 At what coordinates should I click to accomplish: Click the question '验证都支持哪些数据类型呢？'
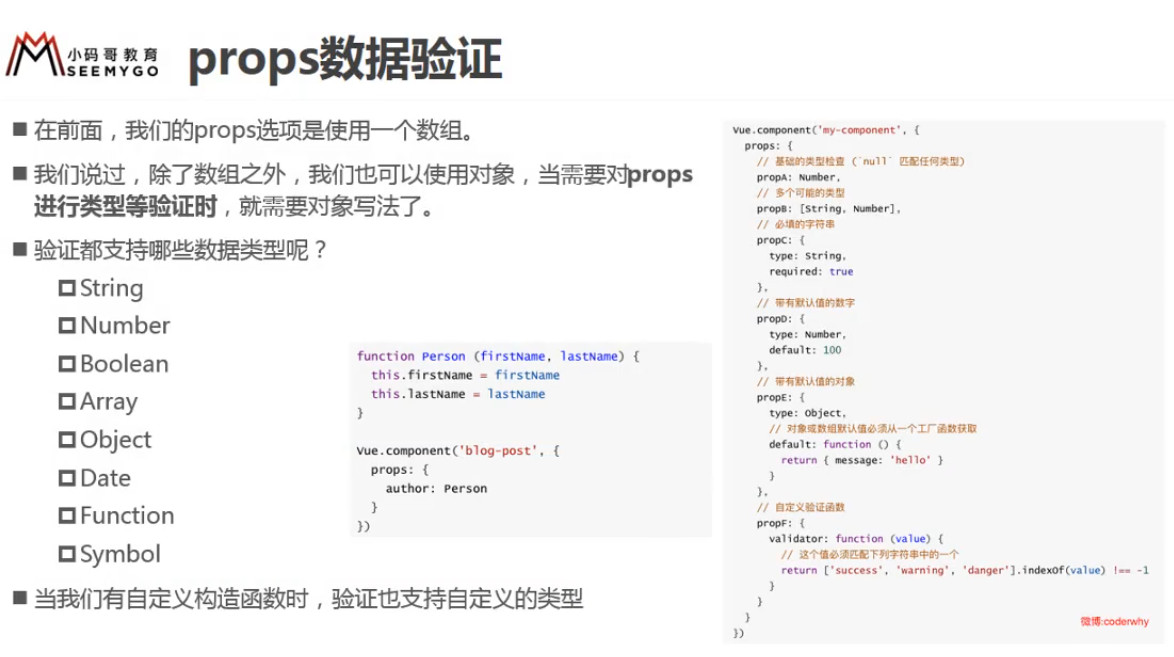pyautogui.click(x=180, y=249)
